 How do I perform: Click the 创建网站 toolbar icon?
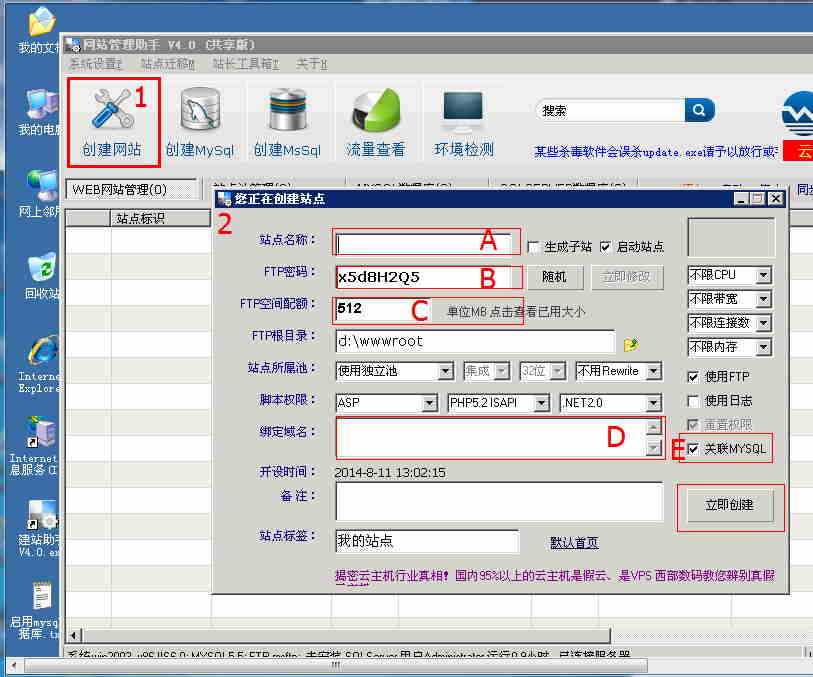(113, 122)
